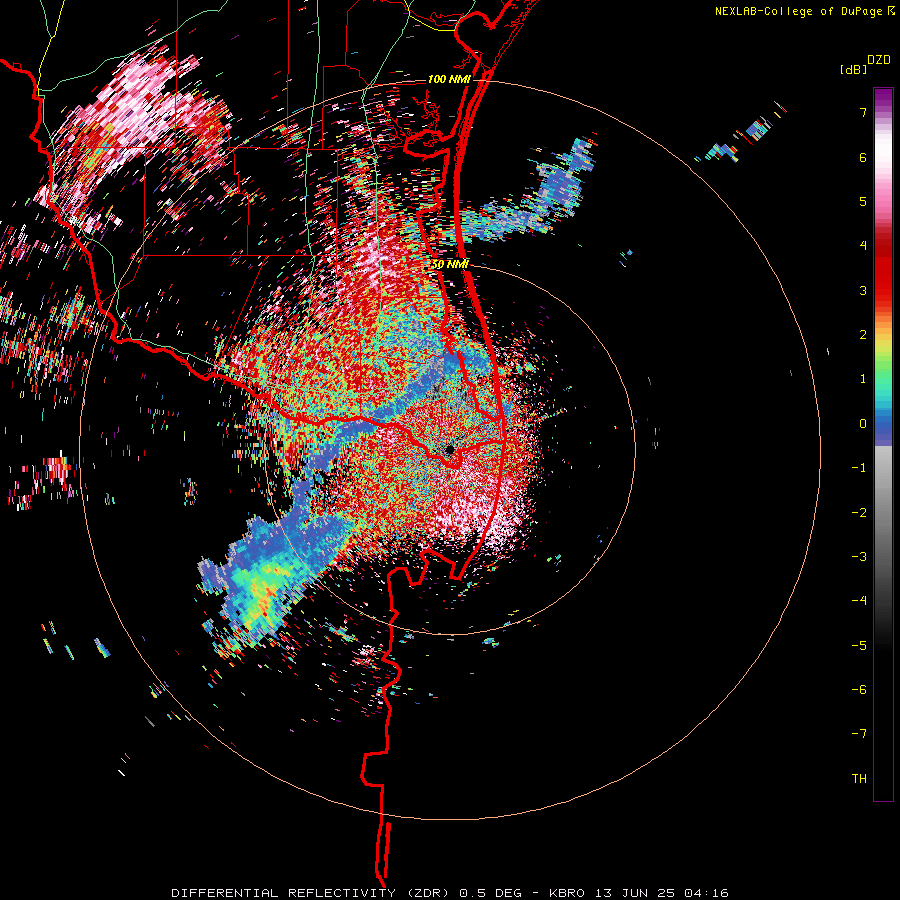Click the NEXLAB-College of DuPage credit text
The width and height of the screenshot is (900, 900).
click(798, 11)
